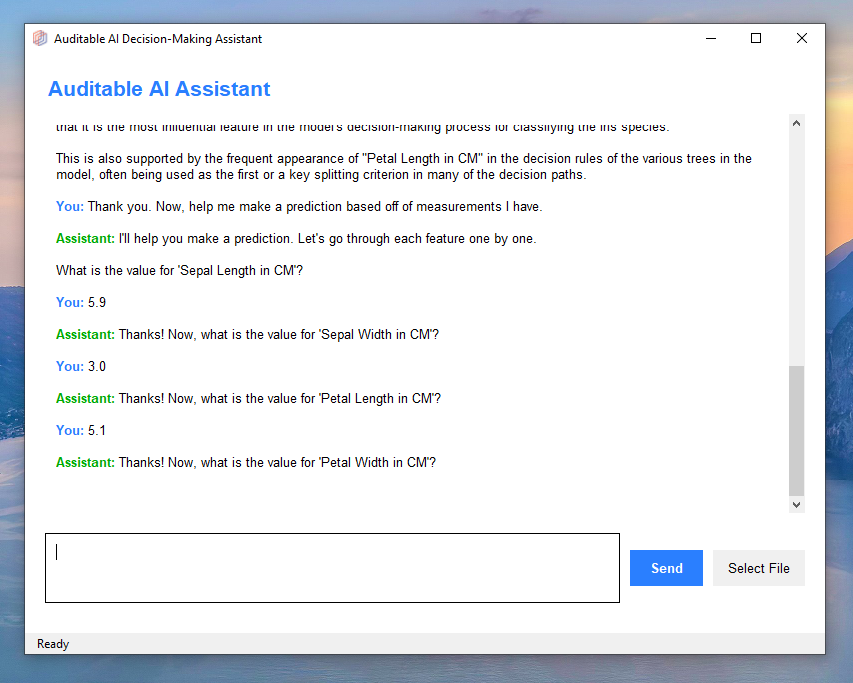Screen dimensions: 853x683
Task: Click the chat scrollbar thumb
Action: [796, 431]
